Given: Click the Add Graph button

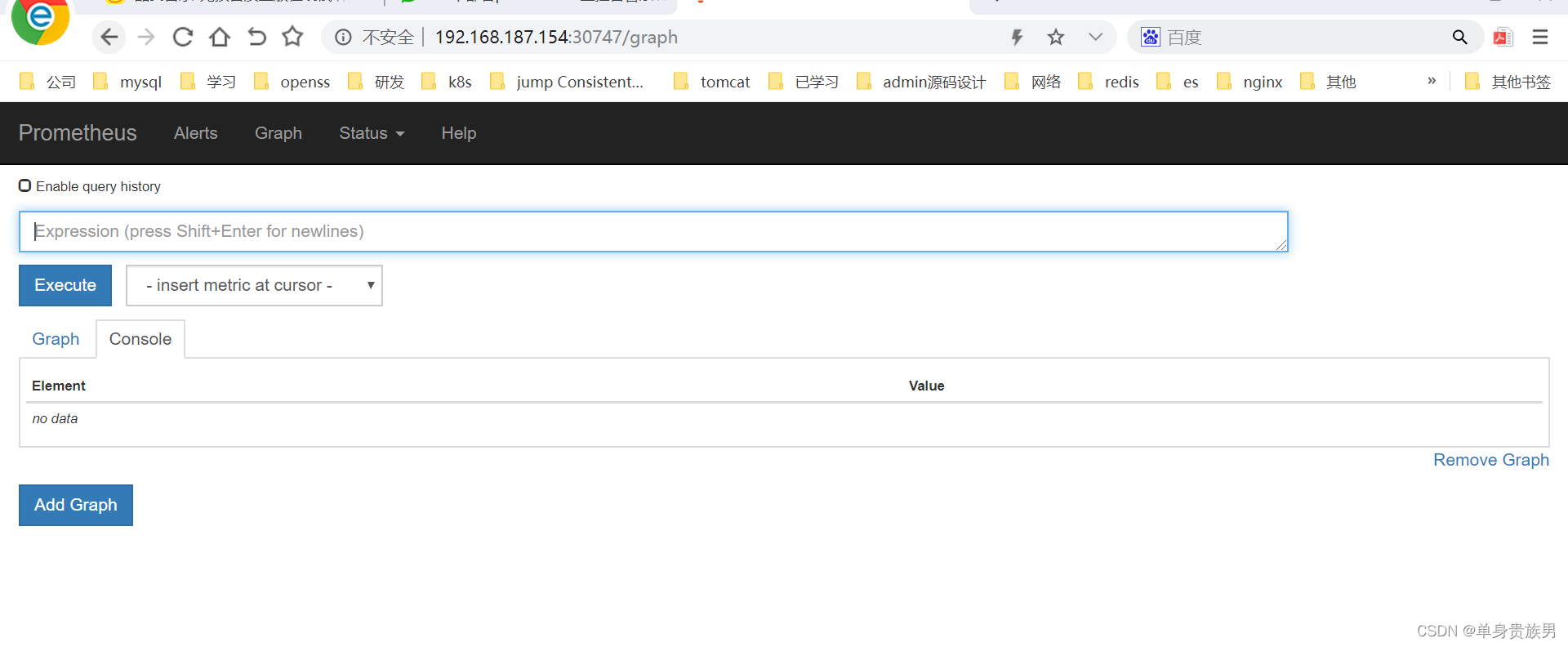Looking at the screenshot, I should (76, 505).
